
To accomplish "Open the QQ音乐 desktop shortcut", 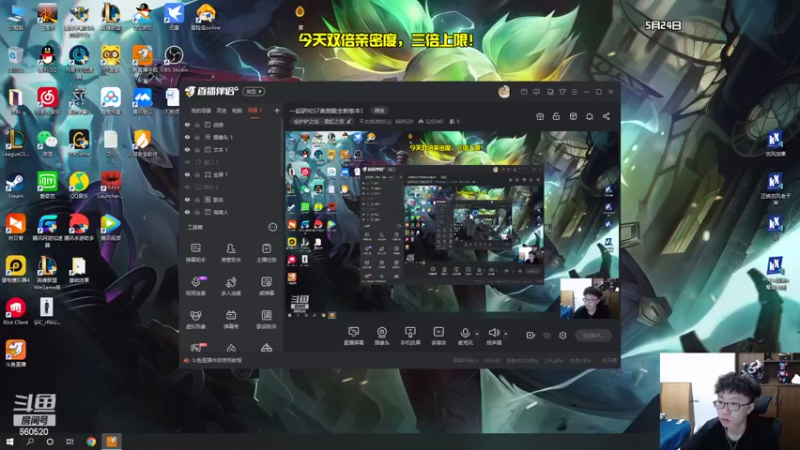I will [x=79, y=186].
